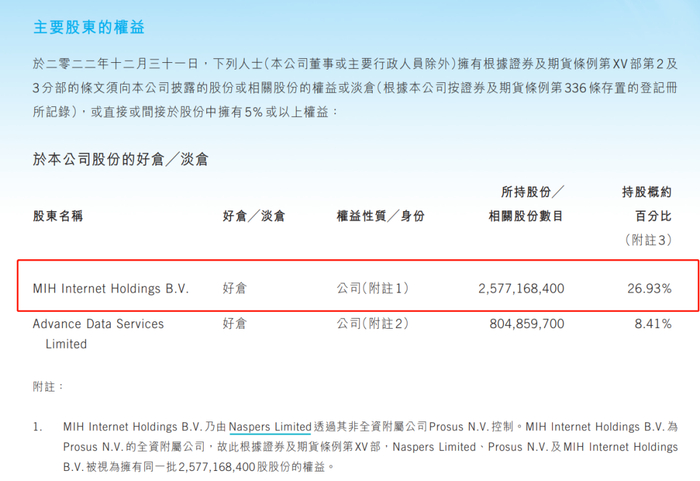700x481 pixels.
Task: Click the heading 主要股東的權益
Action: [89, 27]
